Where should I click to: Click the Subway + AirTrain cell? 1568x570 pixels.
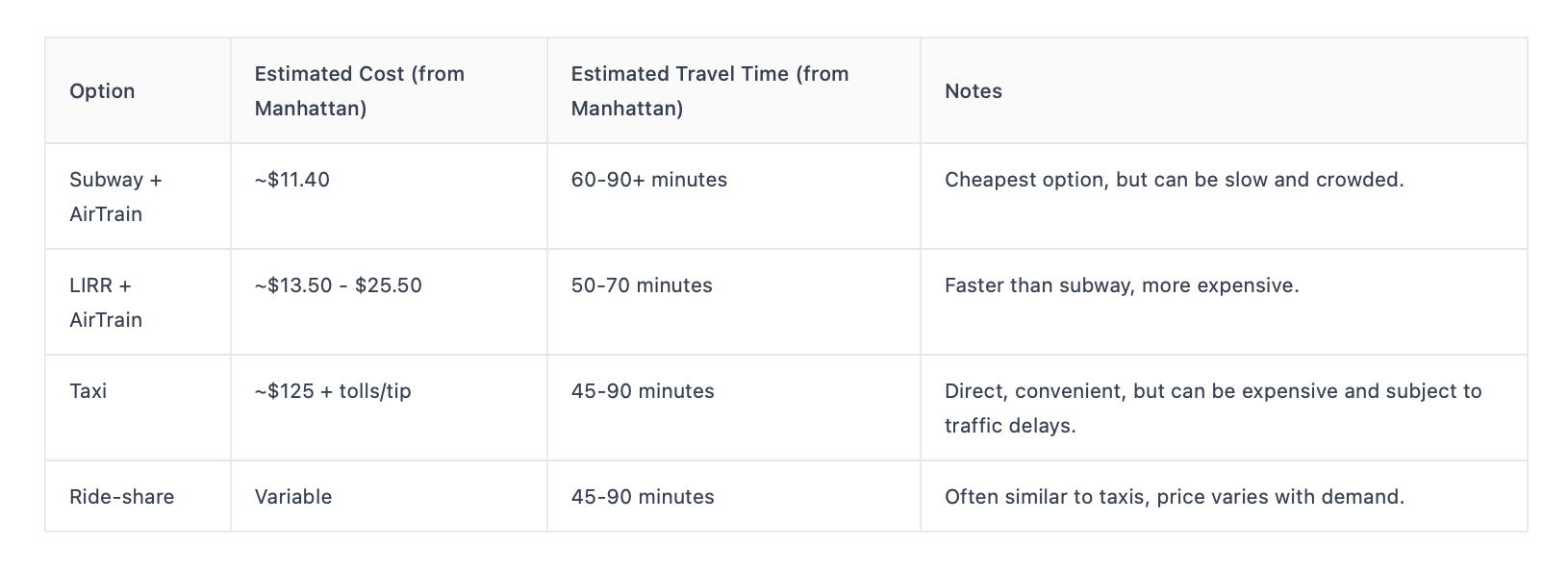(x=138, y=197)
